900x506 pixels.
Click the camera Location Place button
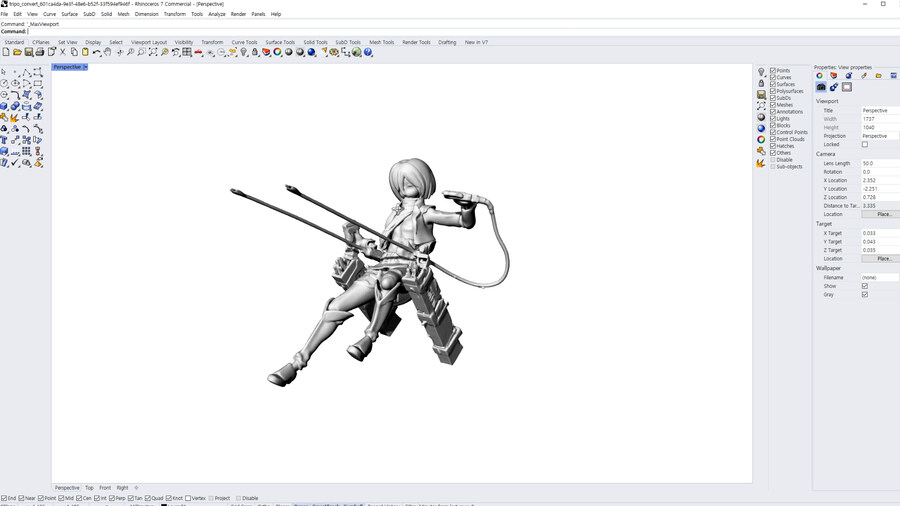[x=880, y=214]
